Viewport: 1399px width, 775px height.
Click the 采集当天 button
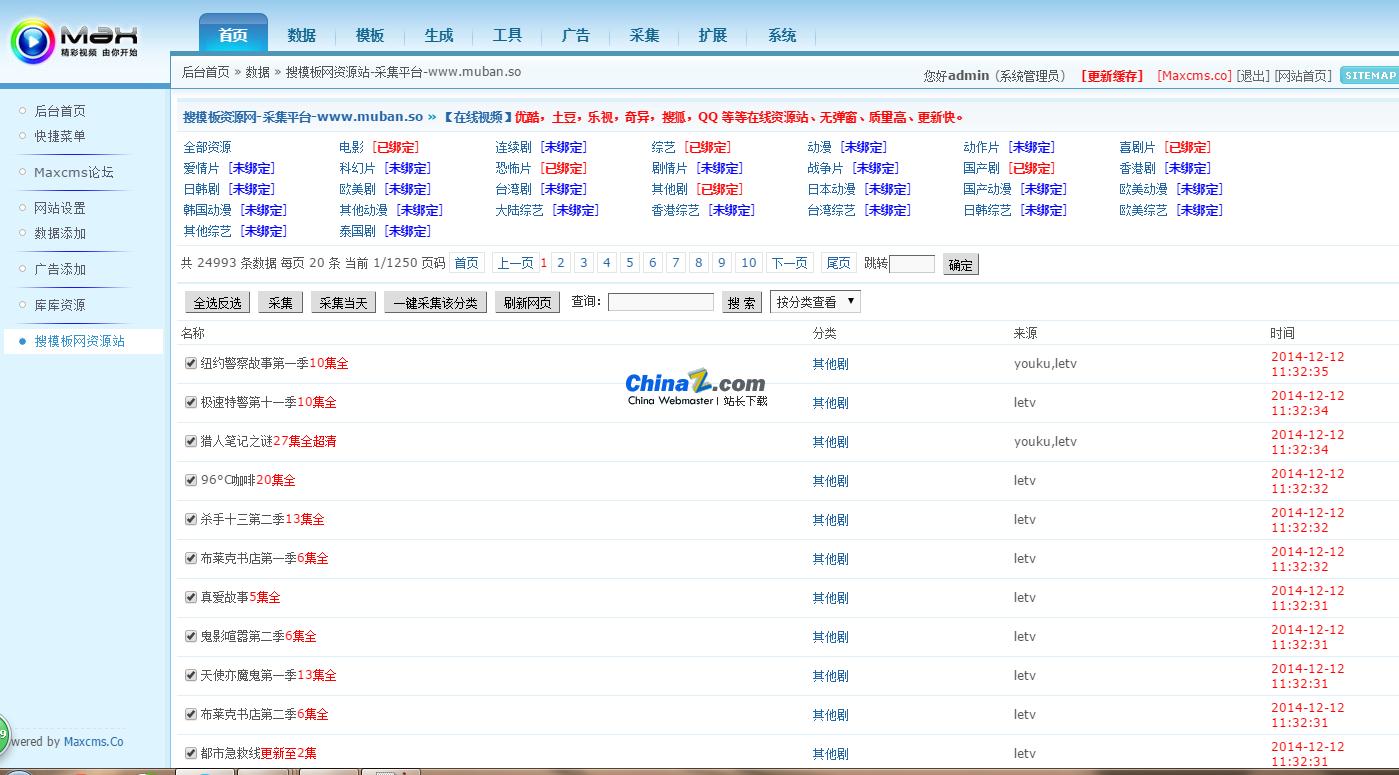tap(344, 303)
